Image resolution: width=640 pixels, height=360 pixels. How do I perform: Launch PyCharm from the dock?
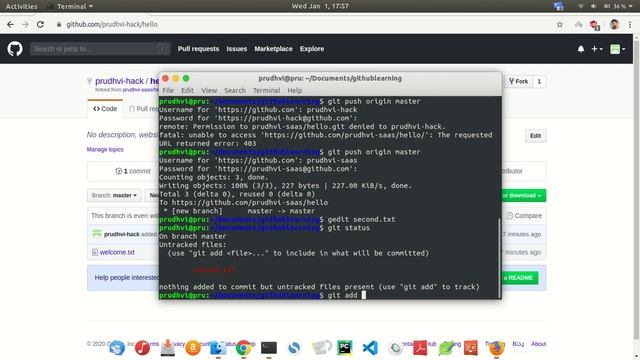344,348
